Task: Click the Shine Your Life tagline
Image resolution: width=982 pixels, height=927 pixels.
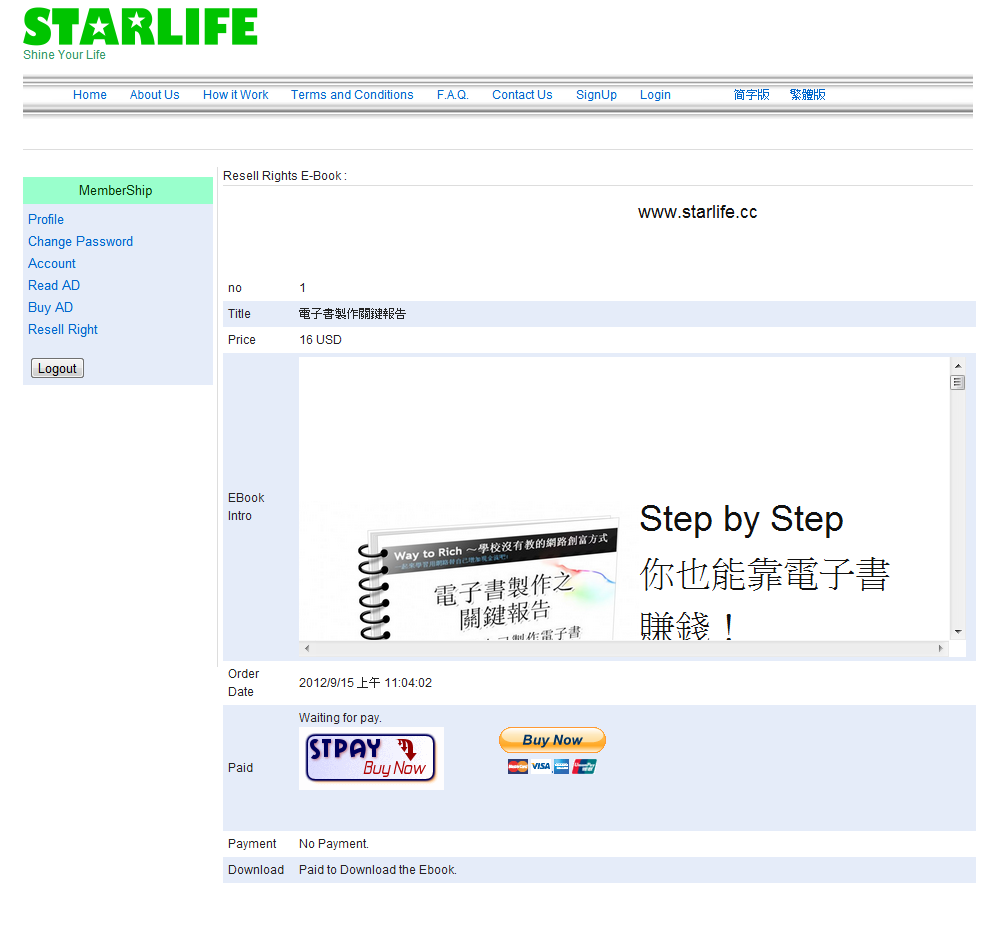Action: coord(64,55)
